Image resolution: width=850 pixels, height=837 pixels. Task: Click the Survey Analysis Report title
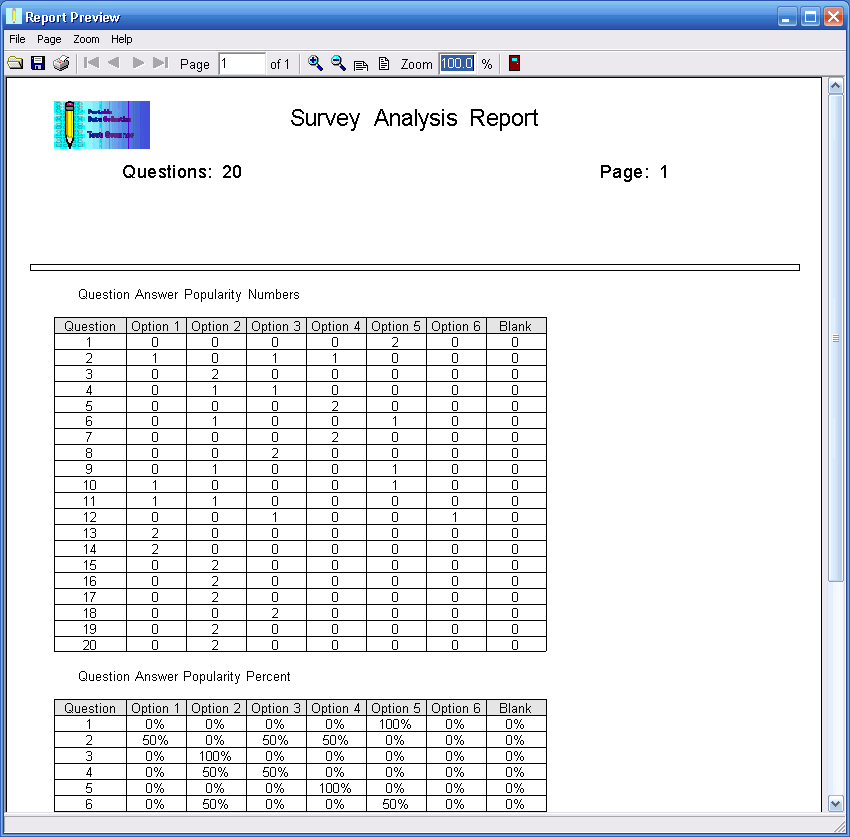click(x=414, y=118)
